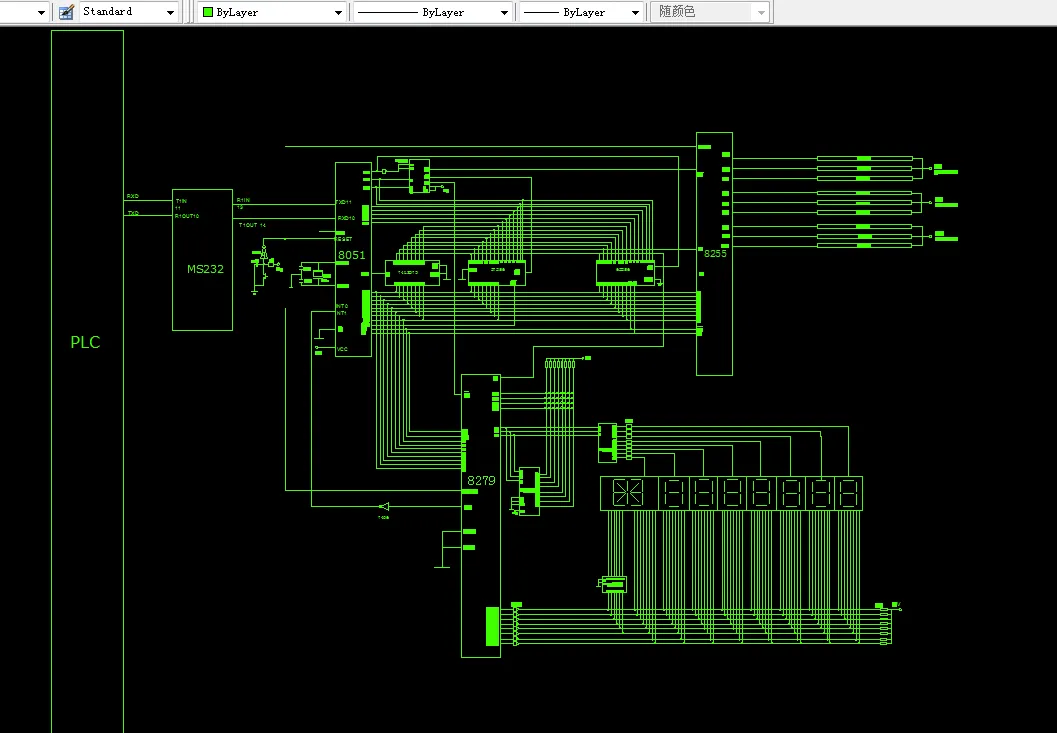Select the 8051 chip label
This screenshot has height=733, width=1057.
click(351, 255)
